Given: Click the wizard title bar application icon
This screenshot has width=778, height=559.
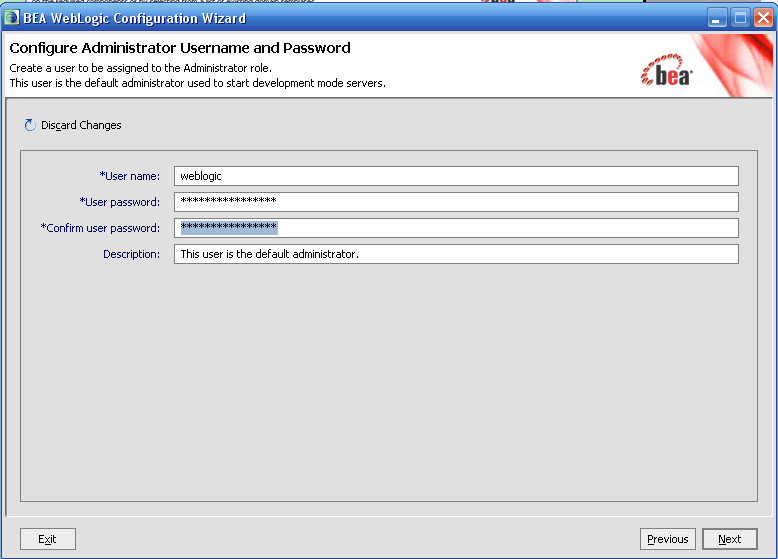Looking at the screenshot, I should (11, 18).
